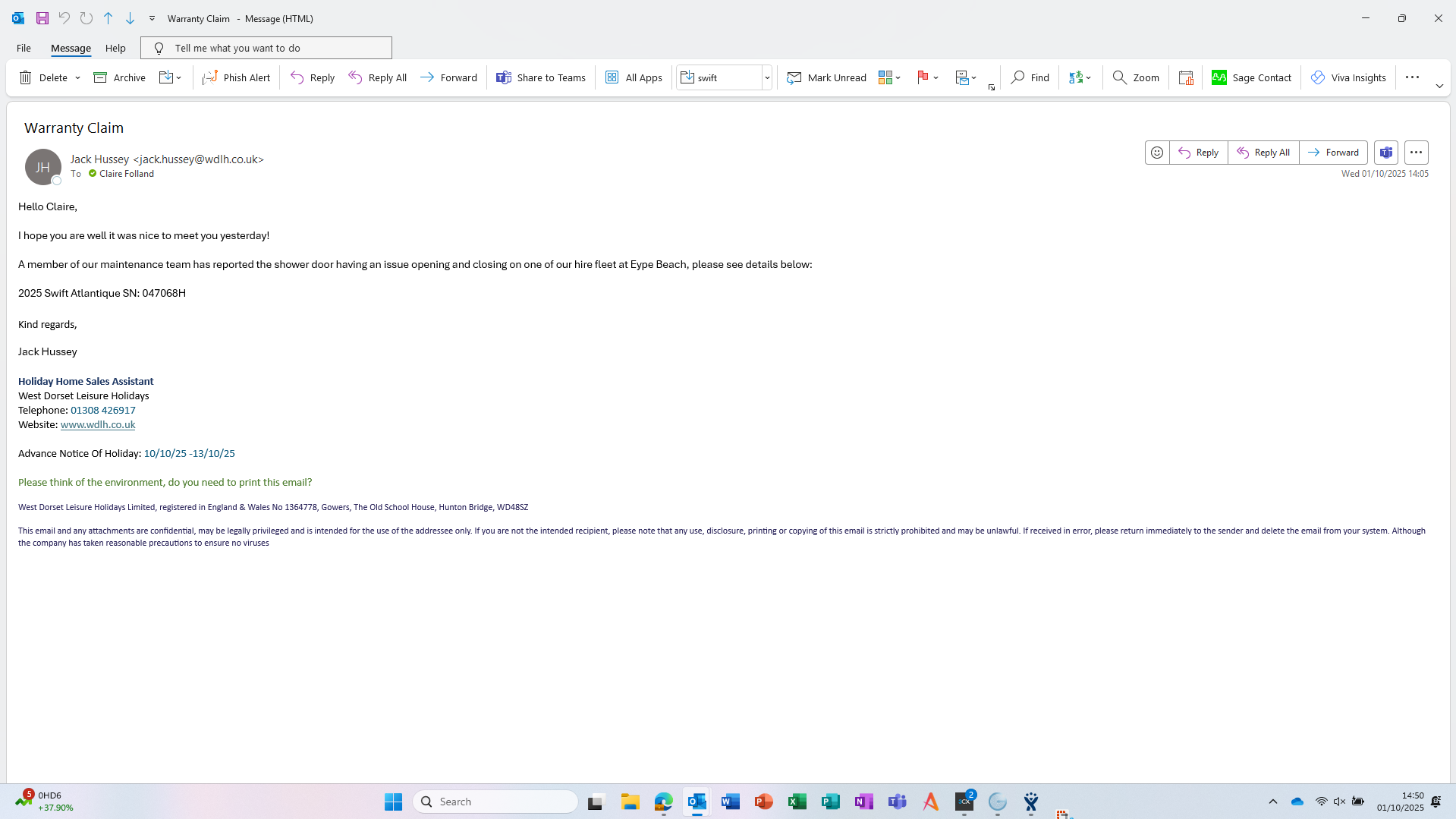
Task: Open the Follow Up flag dropdown
Action: (x=936, y=77)
